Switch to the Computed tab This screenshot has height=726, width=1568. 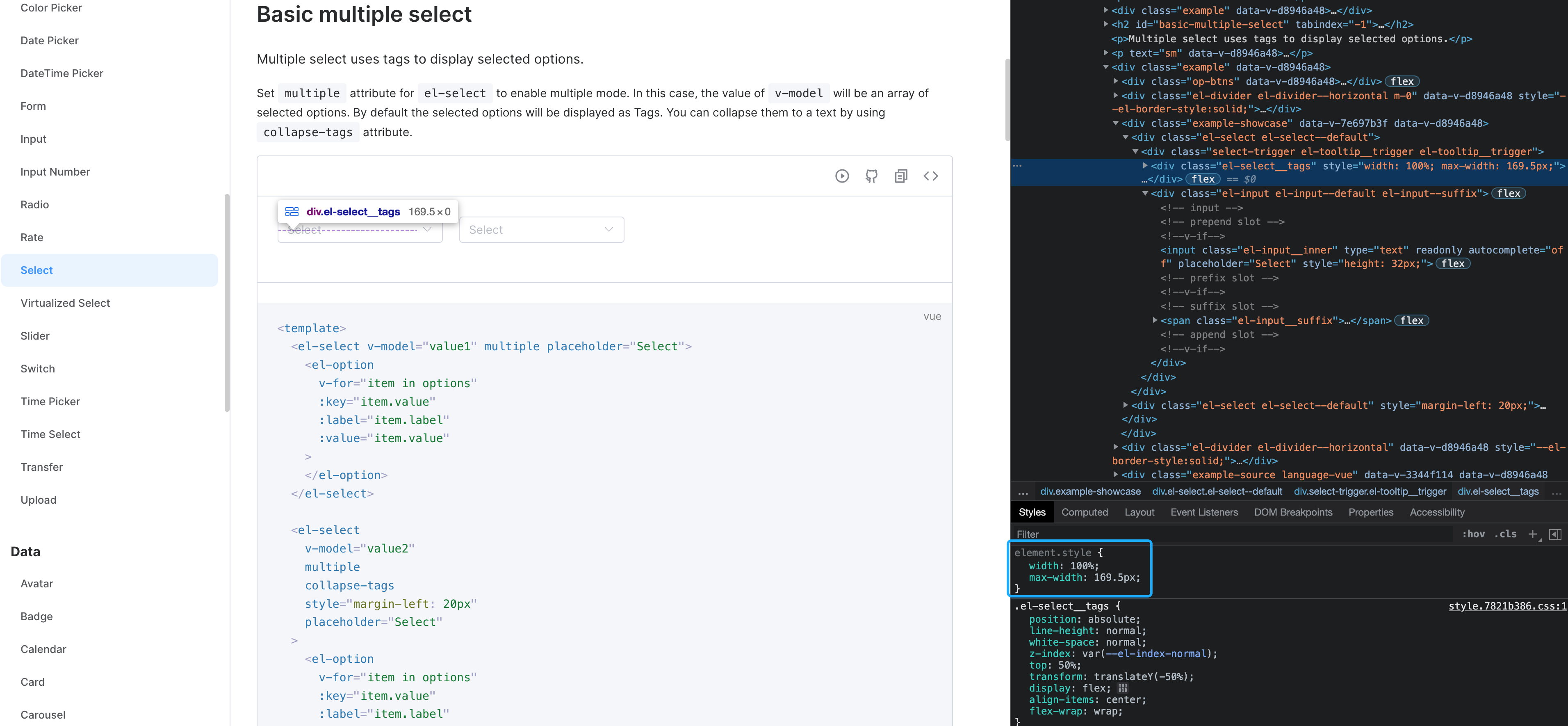pos(1085,512)
